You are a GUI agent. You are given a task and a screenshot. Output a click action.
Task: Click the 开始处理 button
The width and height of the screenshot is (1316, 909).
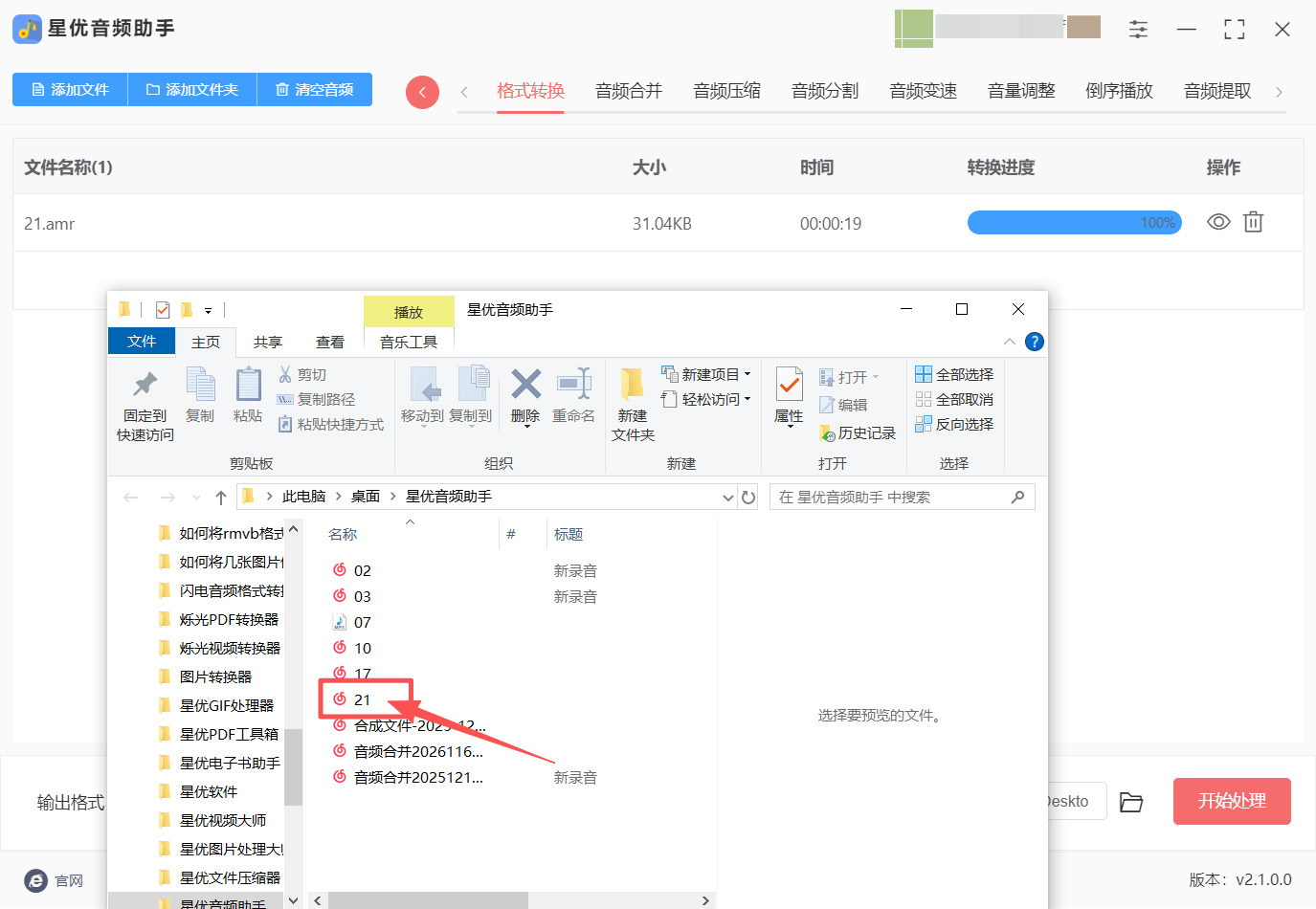pos(1232,801)
